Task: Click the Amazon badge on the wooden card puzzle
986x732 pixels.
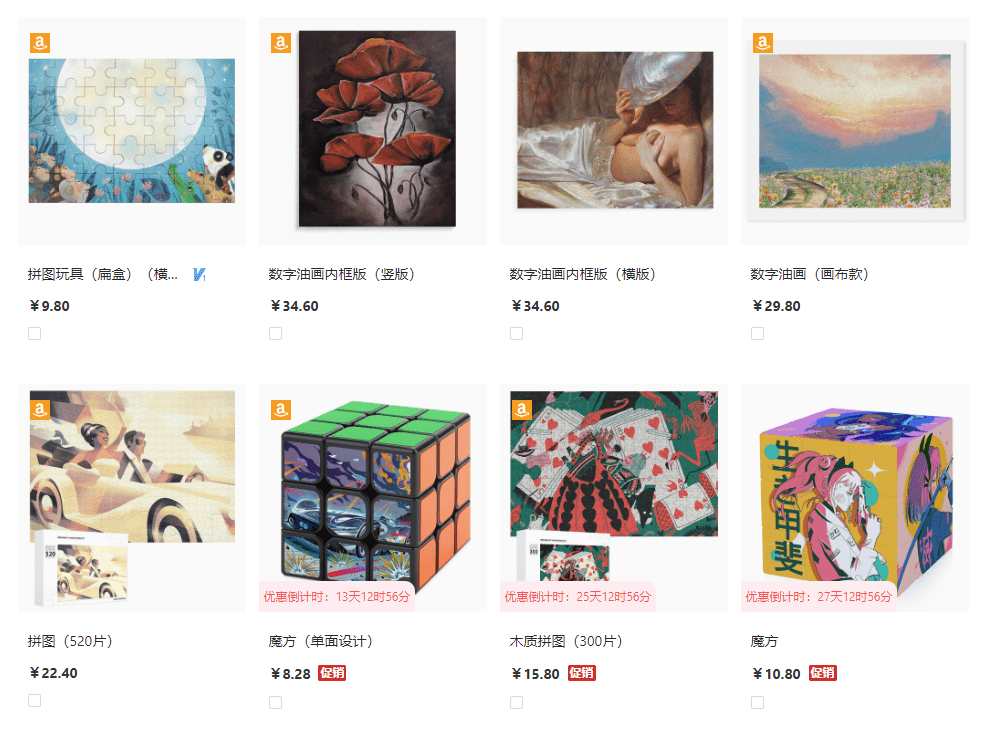Action: tap(521, 410)
